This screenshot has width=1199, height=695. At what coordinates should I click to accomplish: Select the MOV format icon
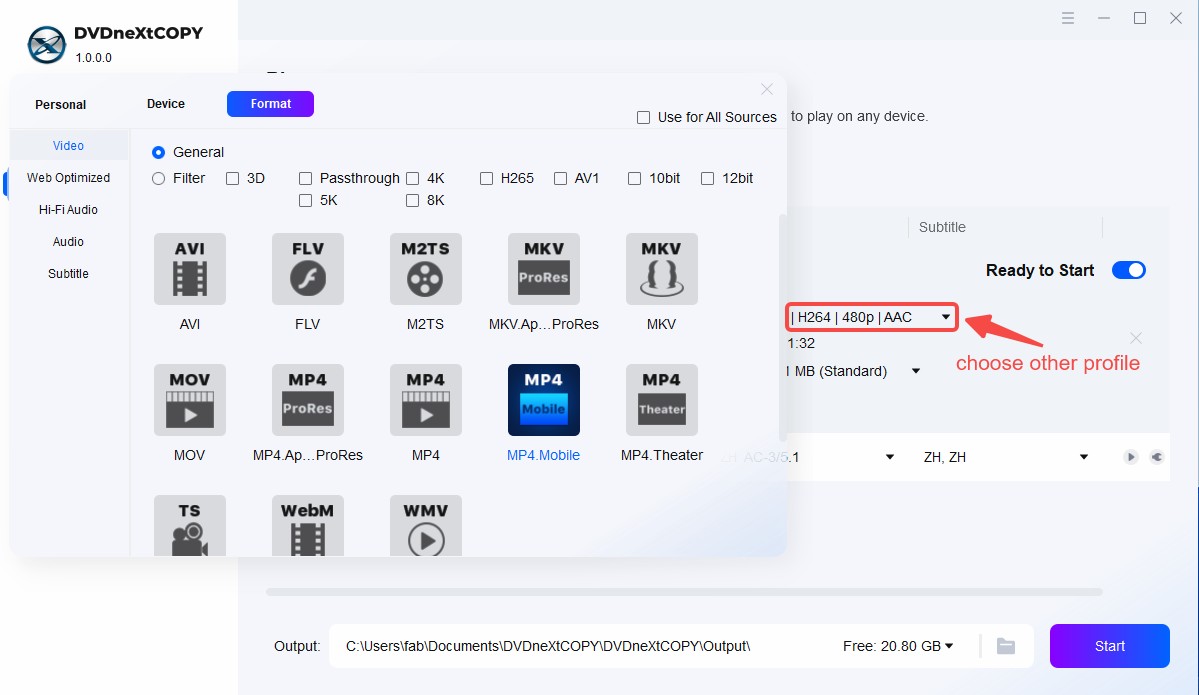click(190, 400)
